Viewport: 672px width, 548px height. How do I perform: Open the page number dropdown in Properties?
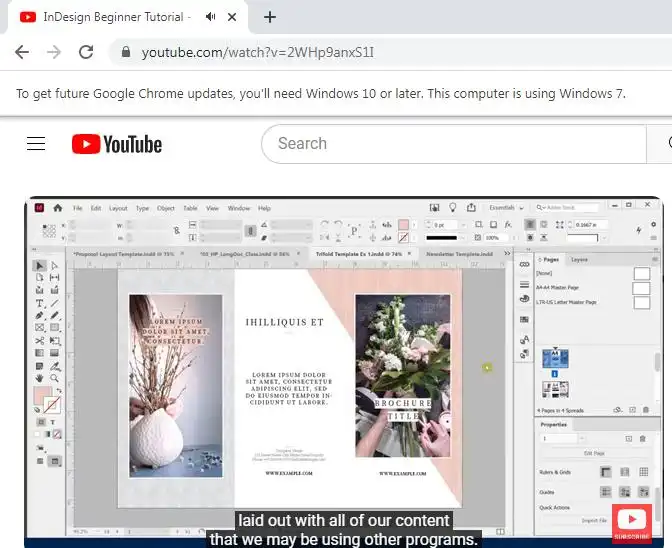(582, 438)
